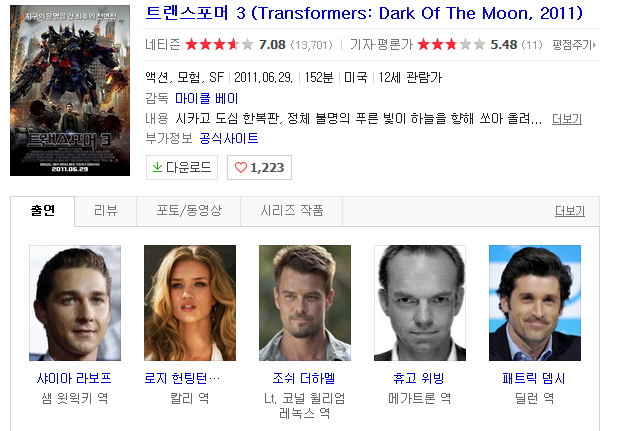
Task: Open the 시리즈 작품 tab
Action: point(292,211)
